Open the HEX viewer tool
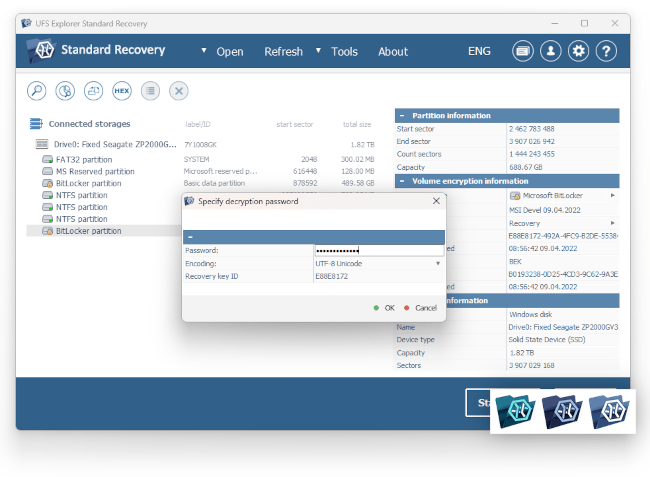 [x=122, y=90]
